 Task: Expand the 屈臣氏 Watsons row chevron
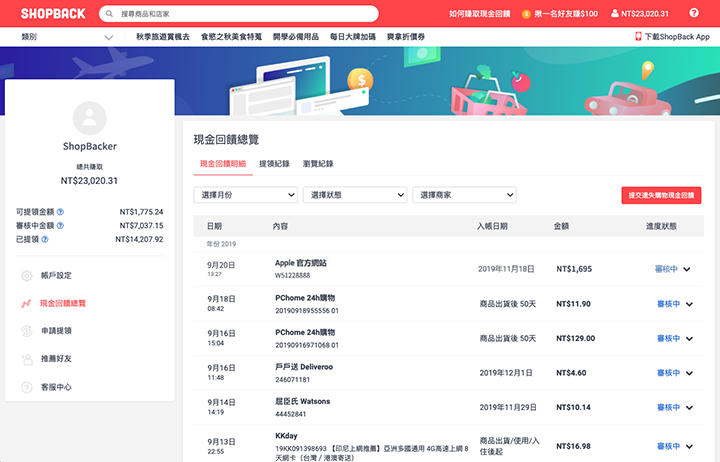tap(689, 407)
